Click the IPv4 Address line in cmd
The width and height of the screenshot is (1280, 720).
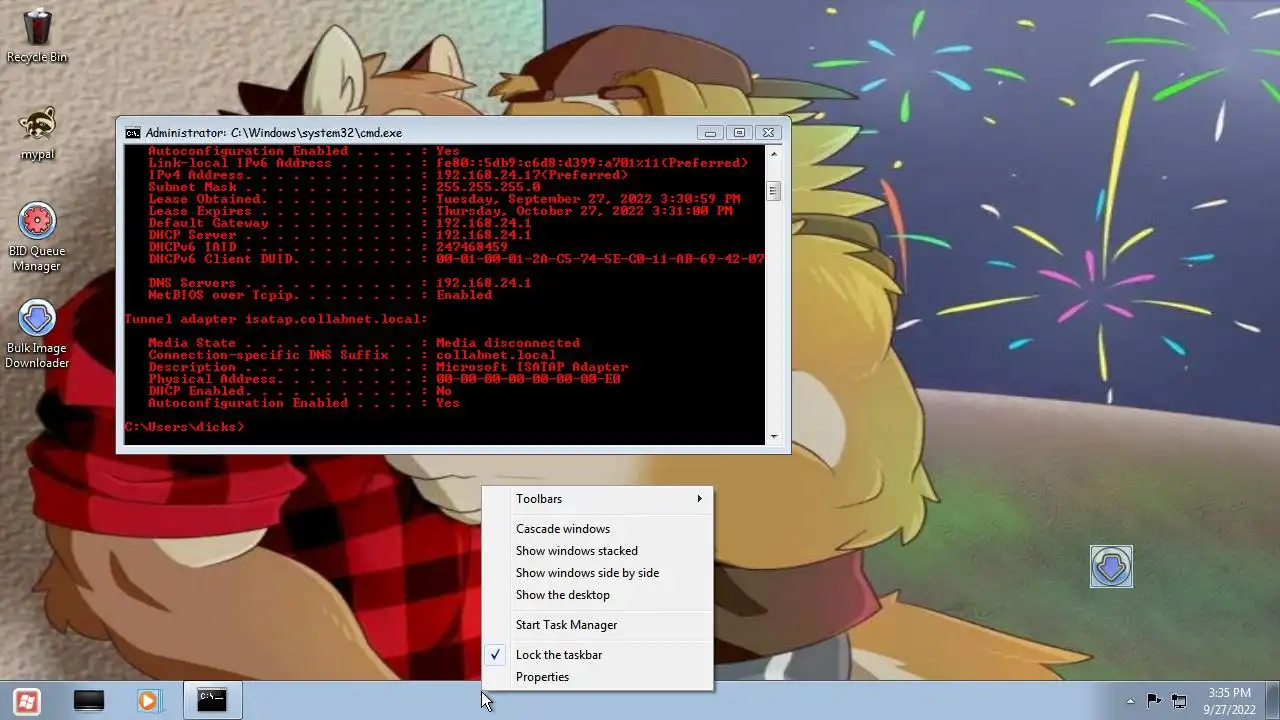point(388,175)
